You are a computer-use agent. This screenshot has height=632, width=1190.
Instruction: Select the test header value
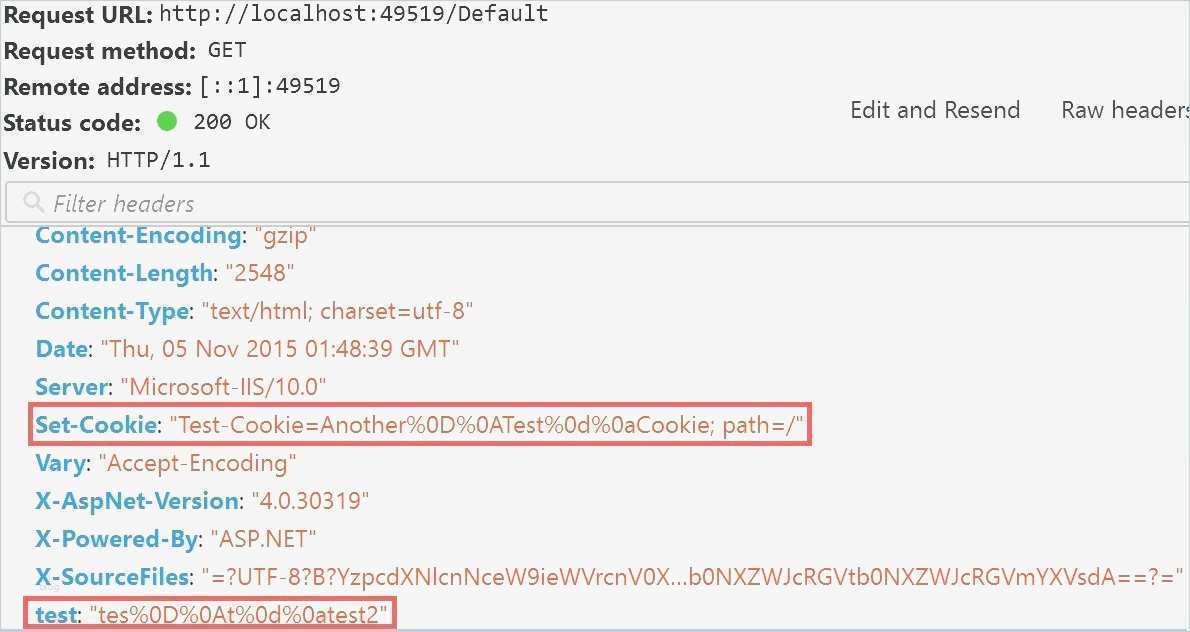[x=239, y=614]
